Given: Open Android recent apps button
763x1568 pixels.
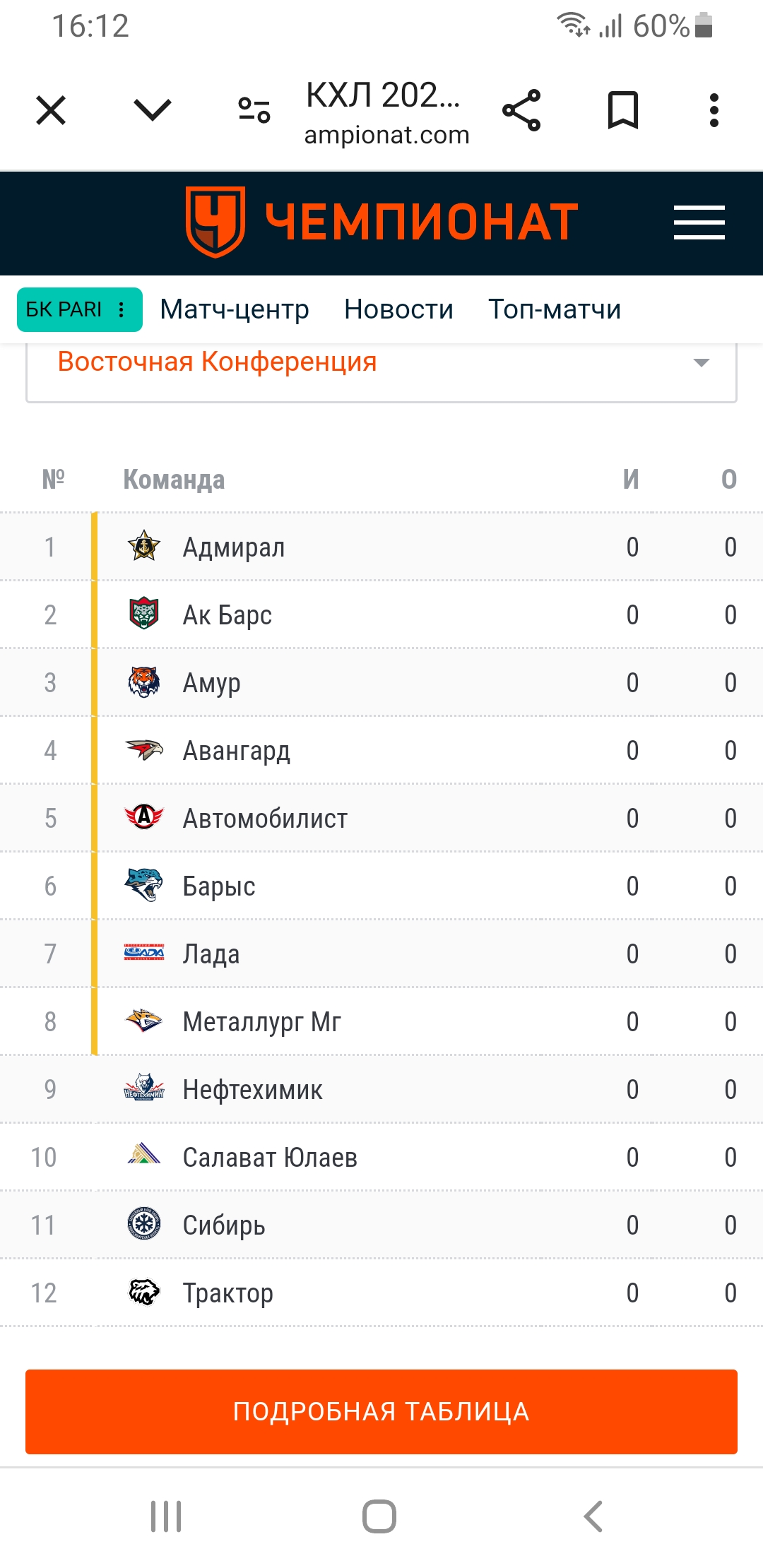Looking at the screenshot, I should [166, 1516].
